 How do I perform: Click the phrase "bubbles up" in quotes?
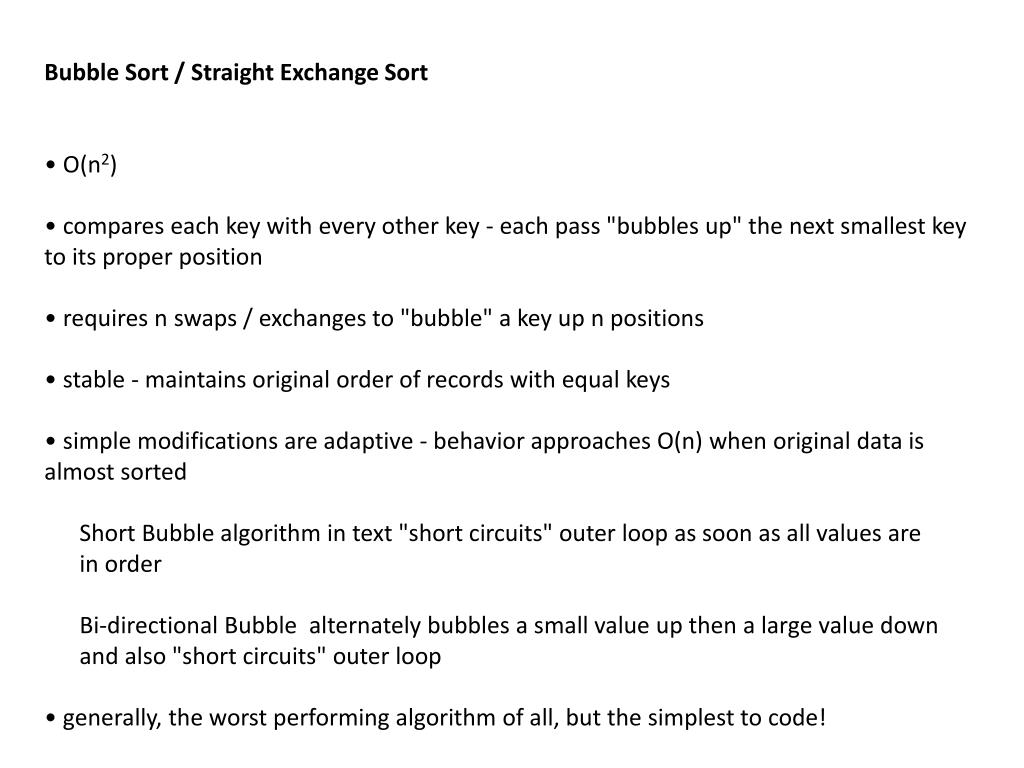click(674, 227)
